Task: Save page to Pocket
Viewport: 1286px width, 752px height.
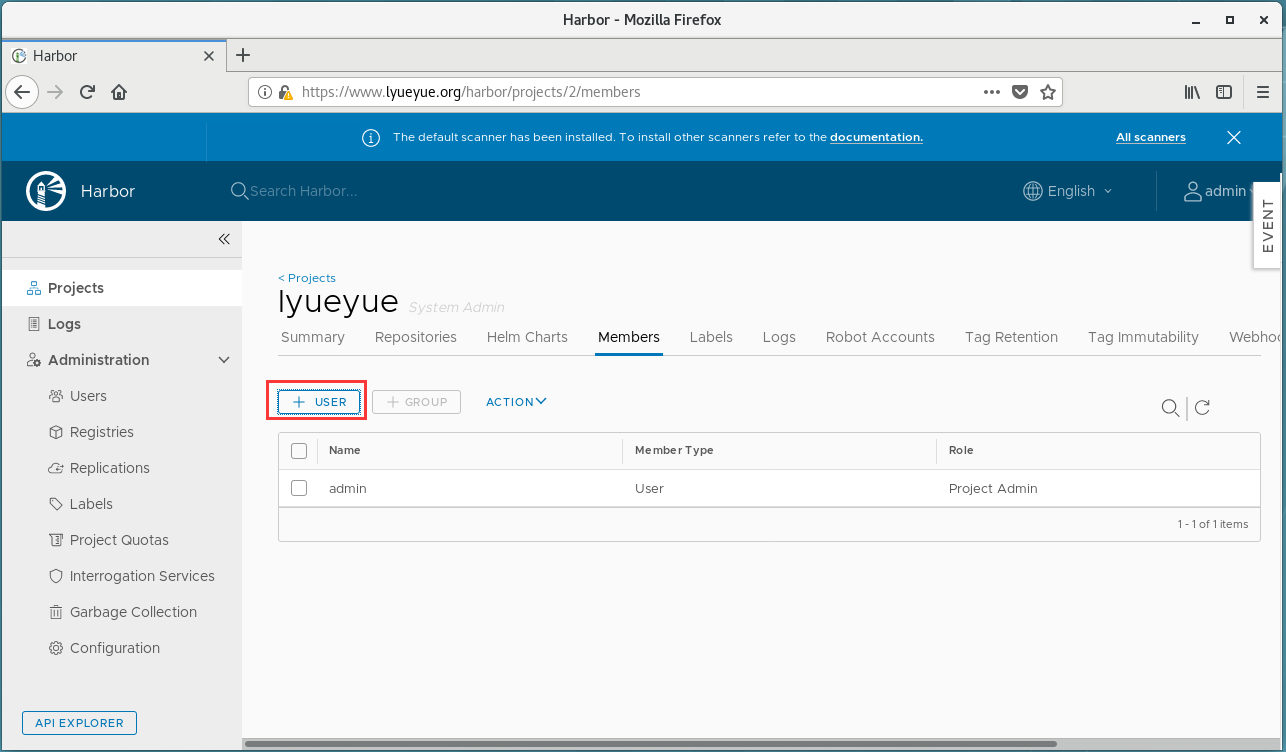Action: 1020,92
